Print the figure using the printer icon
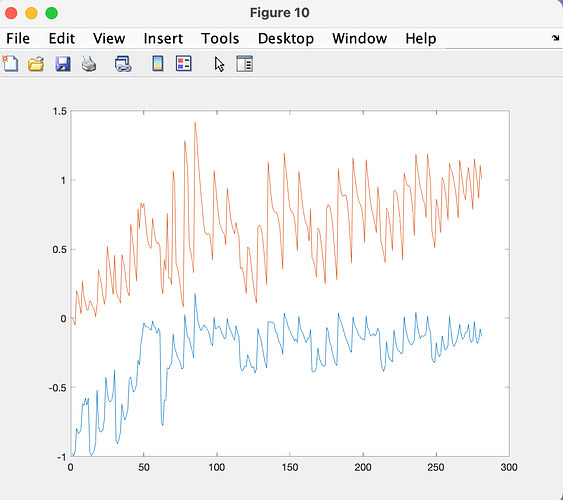563x500 pixels. pos(89,64)
